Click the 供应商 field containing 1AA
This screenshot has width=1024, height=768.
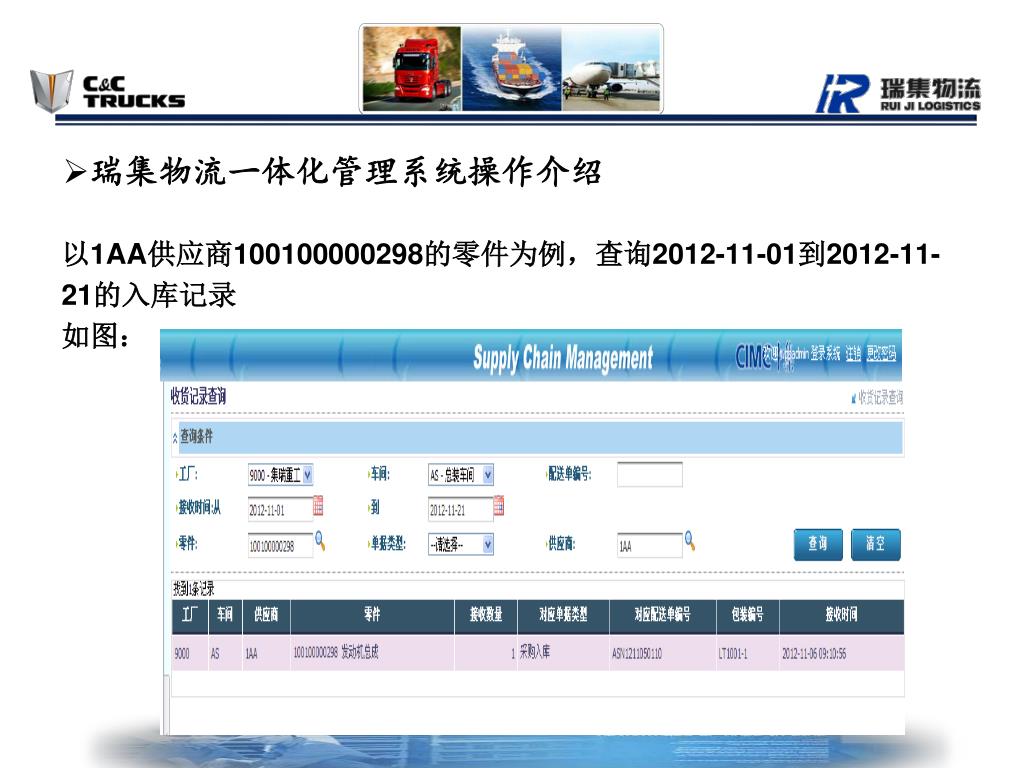click(650, 546)
